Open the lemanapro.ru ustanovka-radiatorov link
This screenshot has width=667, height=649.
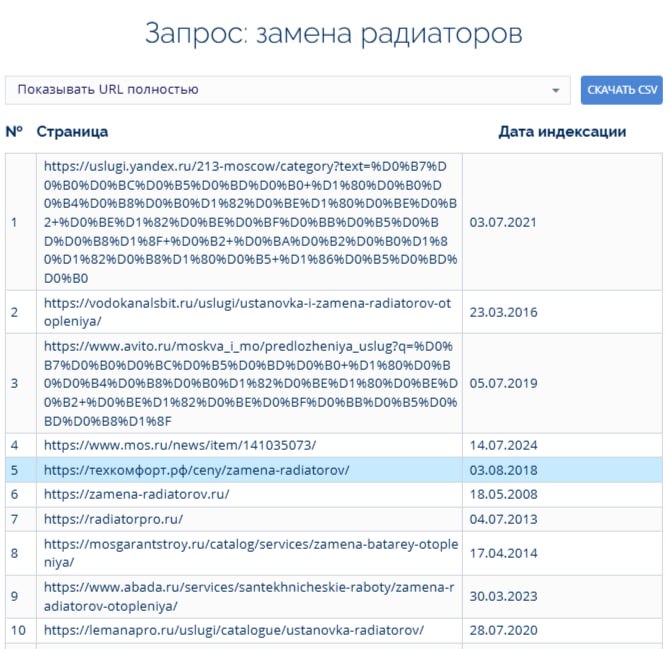(234, 630)
